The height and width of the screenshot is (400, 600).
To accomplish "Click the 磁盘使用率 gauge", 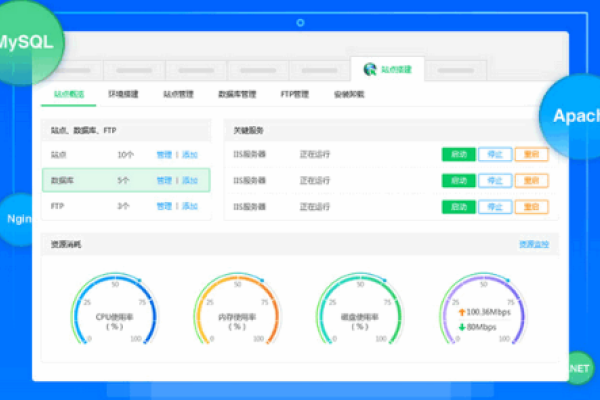I will 360,310.
